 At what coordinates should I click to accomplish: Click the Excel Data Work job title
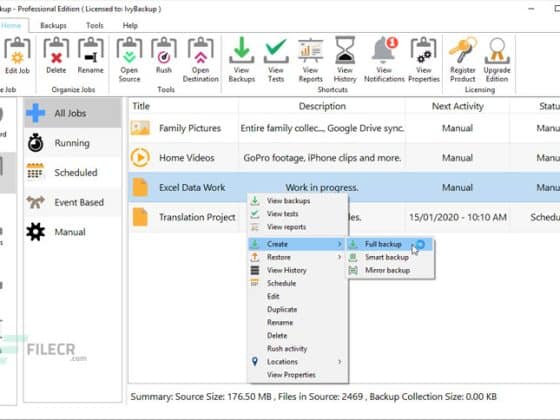(192, 188)
